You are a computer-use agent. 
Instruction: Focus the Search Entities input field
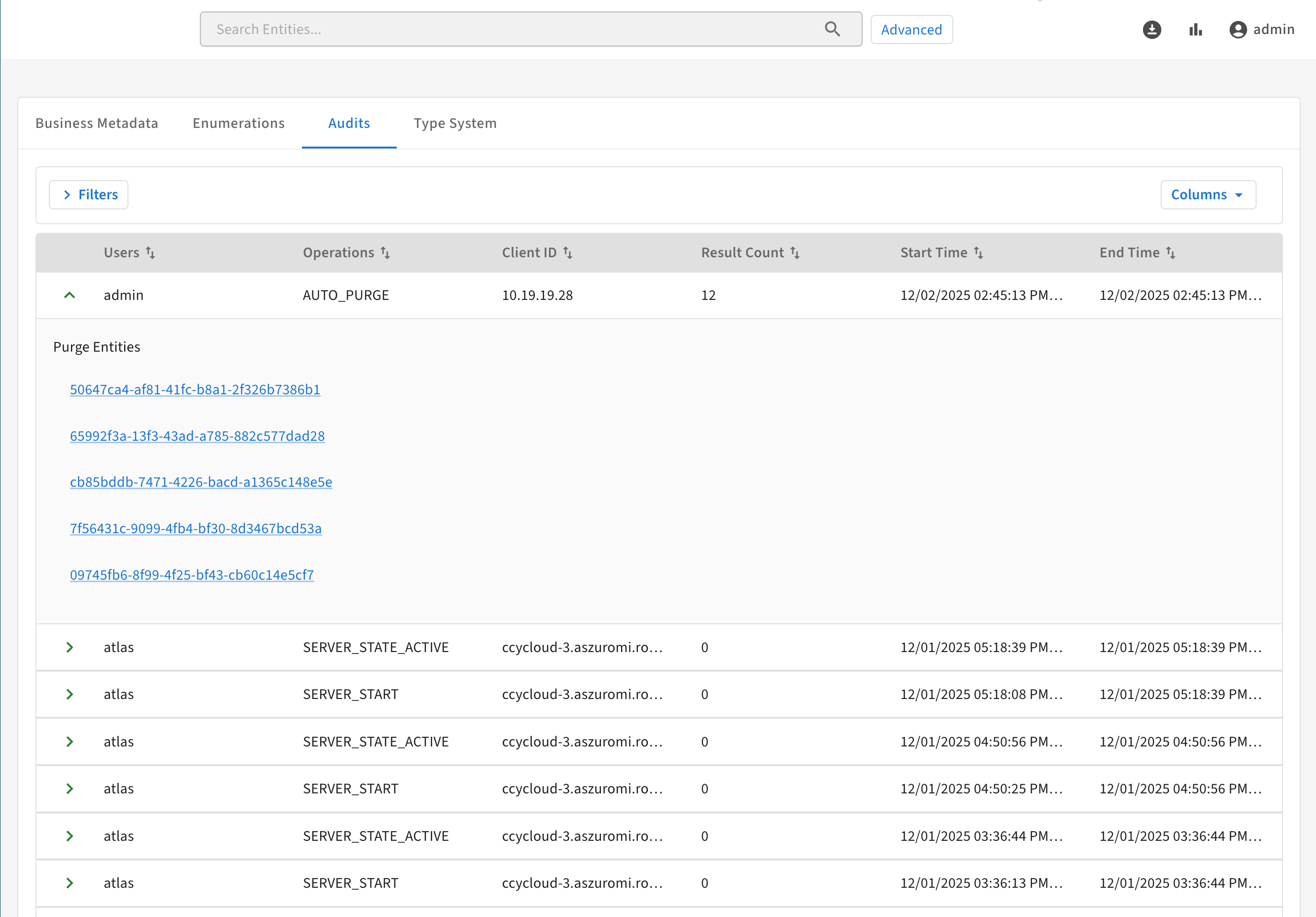(510, 29)
